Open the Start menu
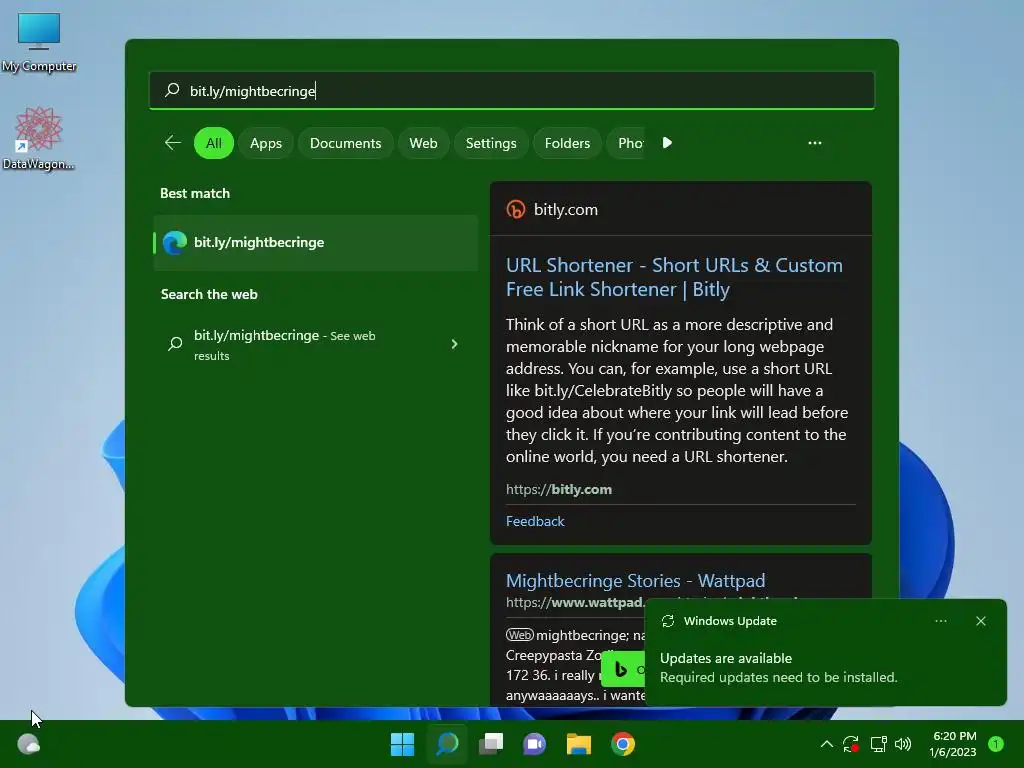This screenshot has height=768, width=1024. point(402,744)
